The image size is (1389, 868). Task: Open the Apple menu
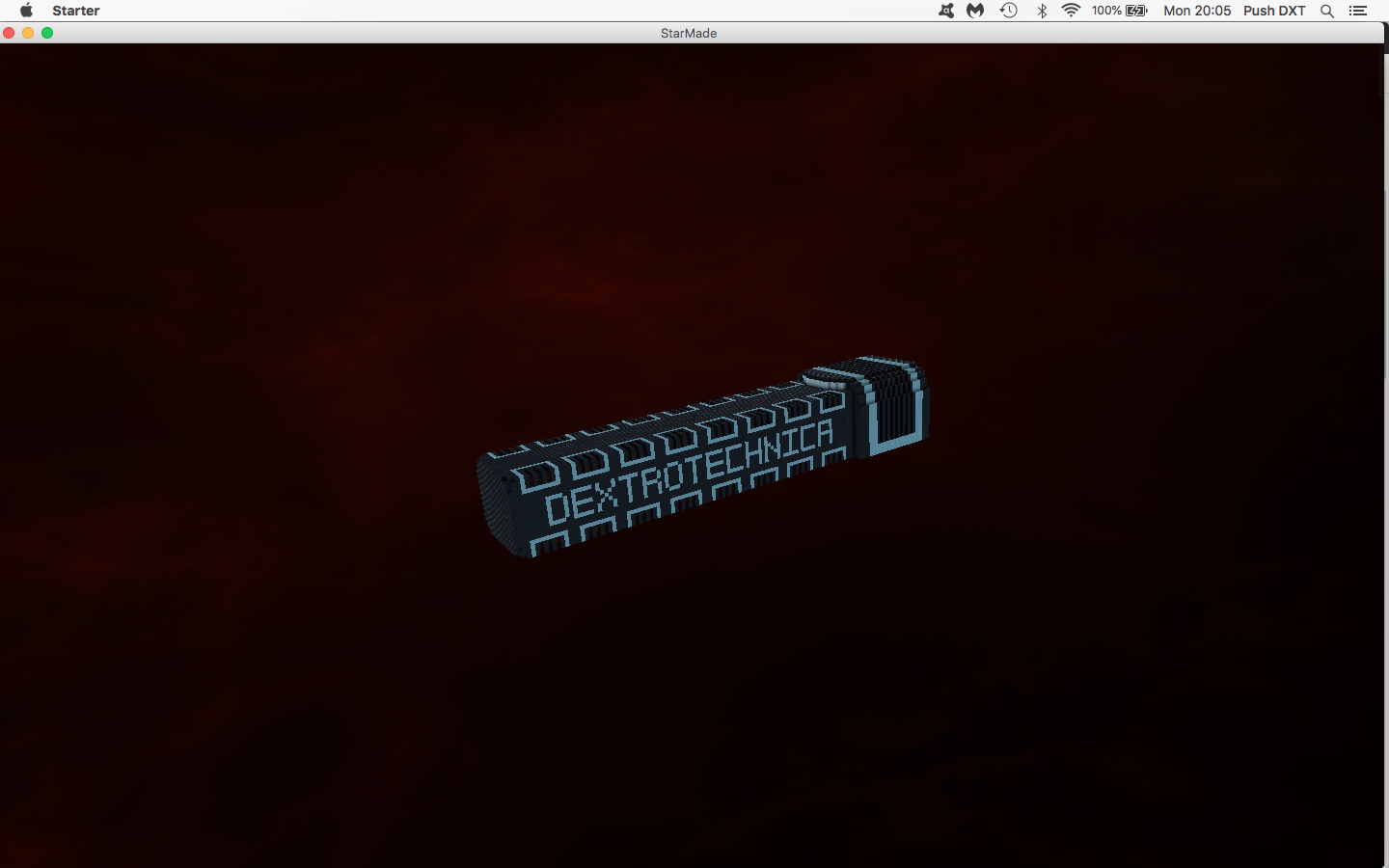[26, 11]
